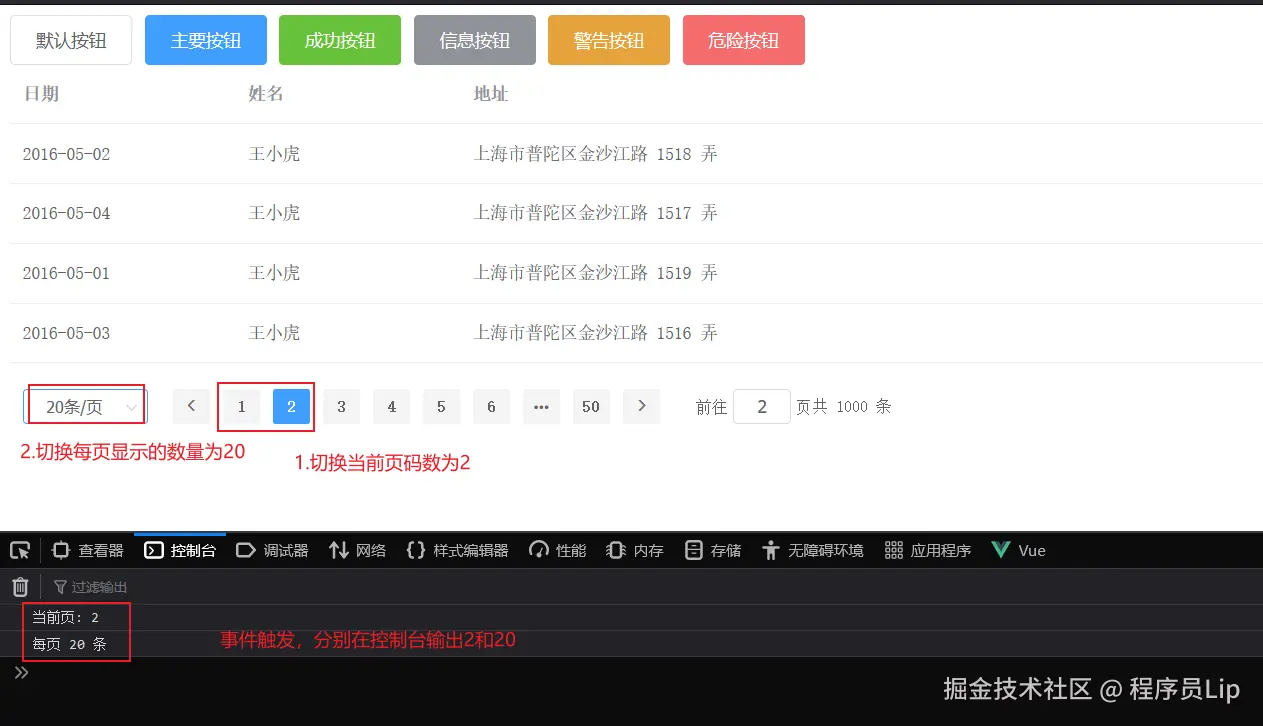The image size is (1263, 726).
Task: Switch to the 存储 storage tab
Action: click(712, 549)
